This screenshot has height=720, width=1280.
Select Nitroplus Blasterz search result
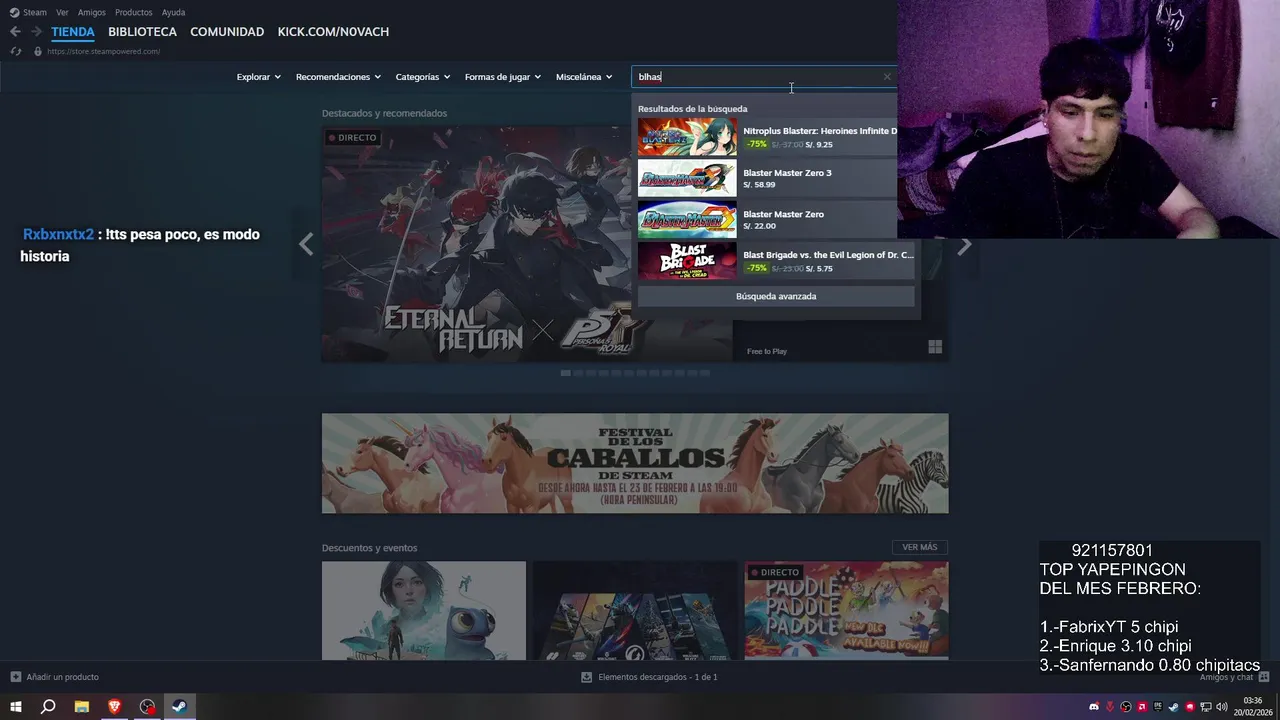(768, 137)
